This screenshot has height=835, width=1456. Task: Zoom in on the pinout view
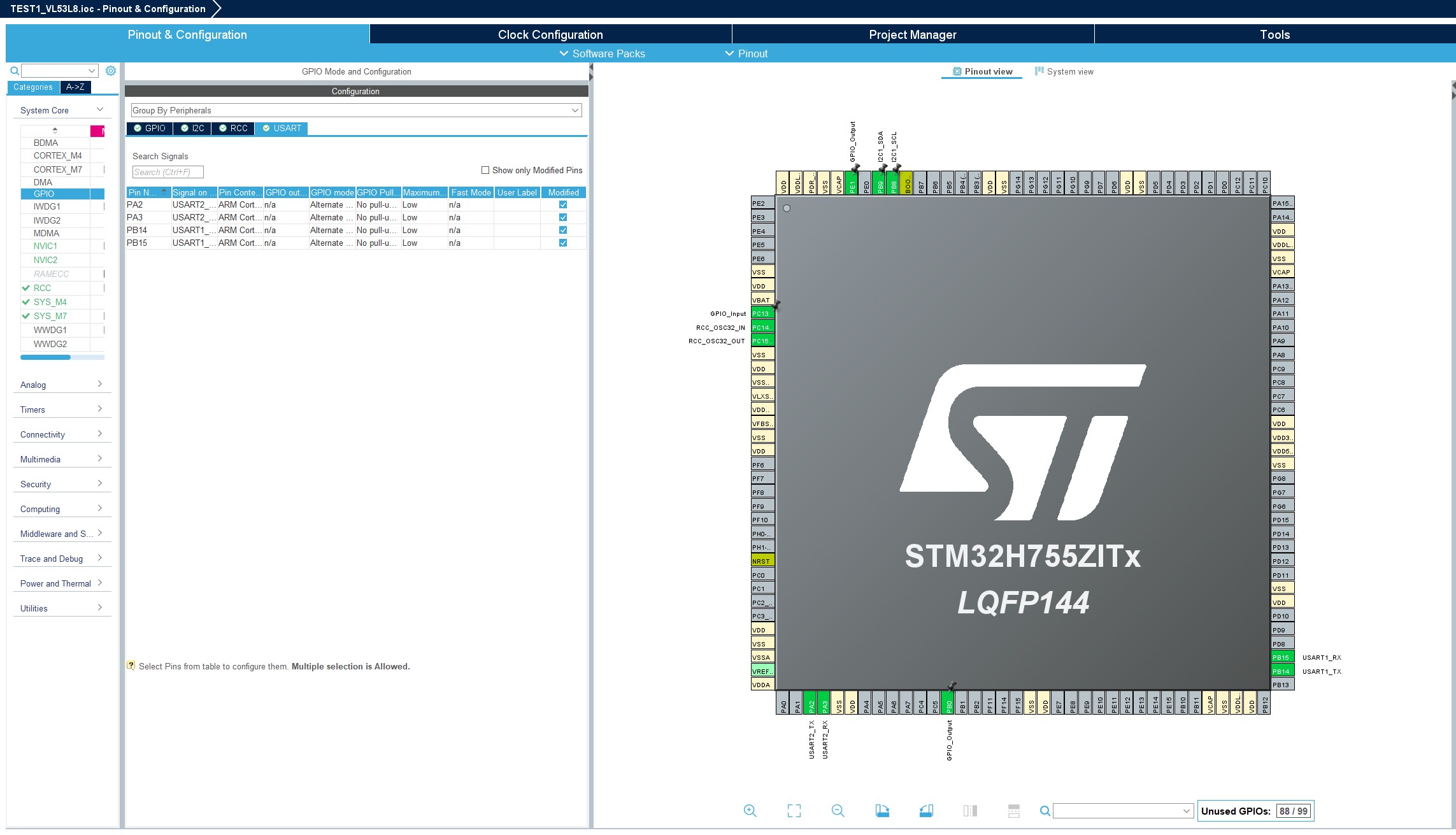tap(750, 811)
